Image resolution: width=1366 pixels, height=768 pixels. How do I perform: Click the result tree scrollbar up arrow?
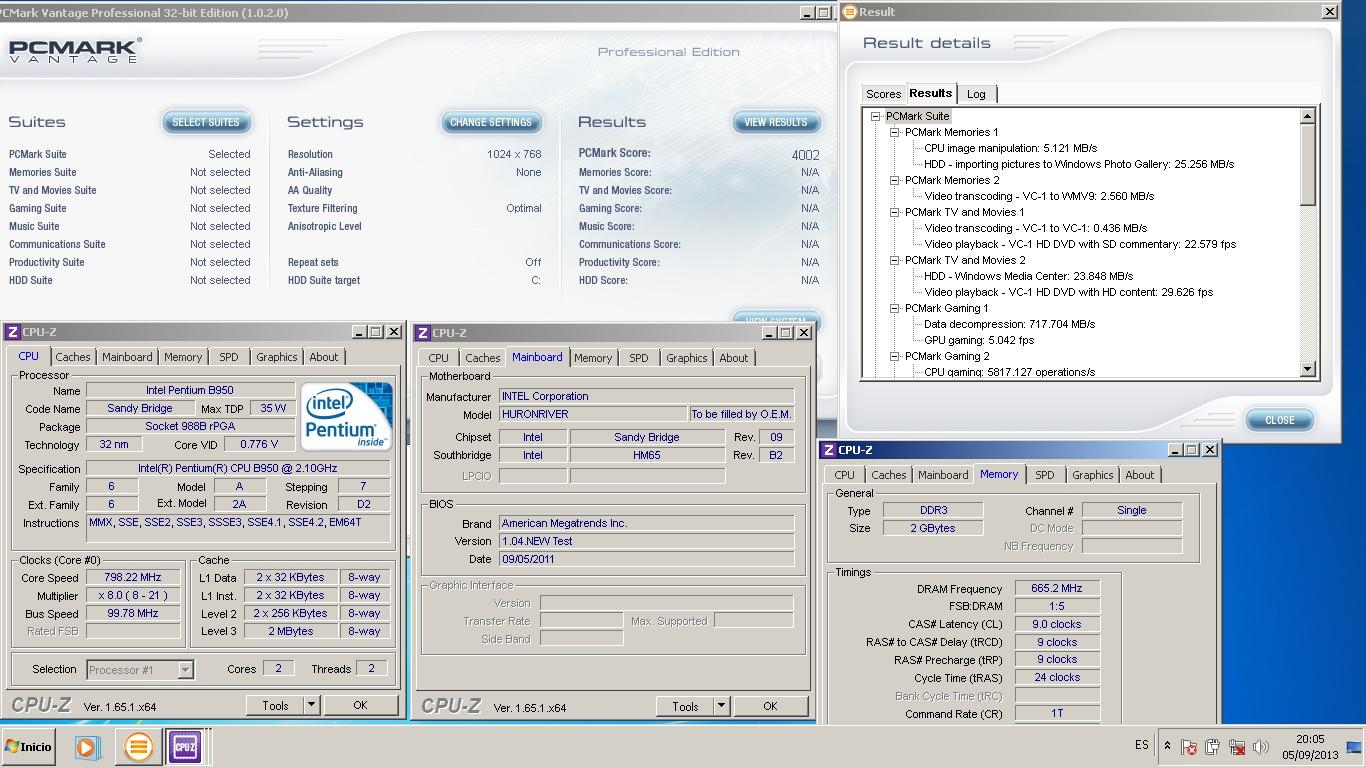point(1307,117)
